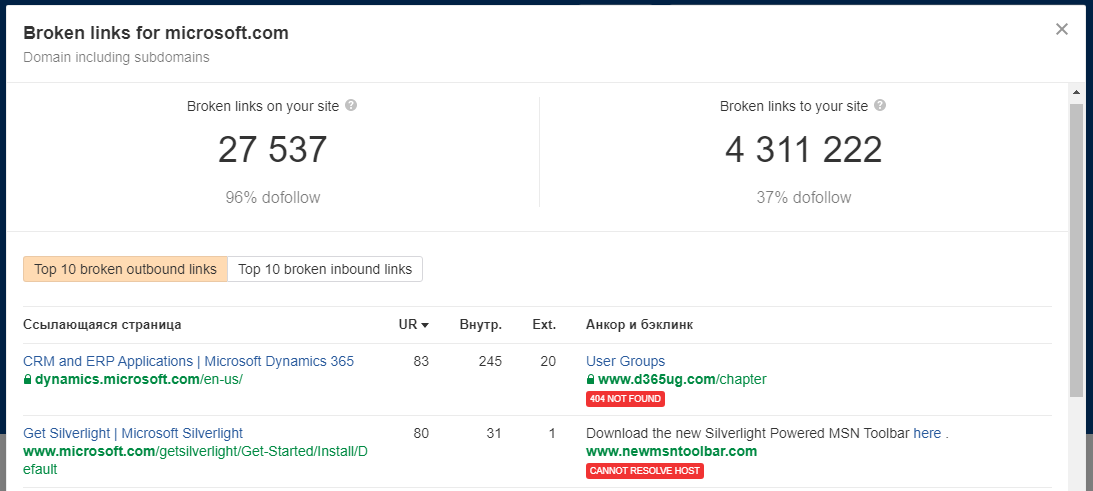The image size is (1093, 491).
Task: Click lock icon beside www.d365ug.com
Action: click(591, 379)
